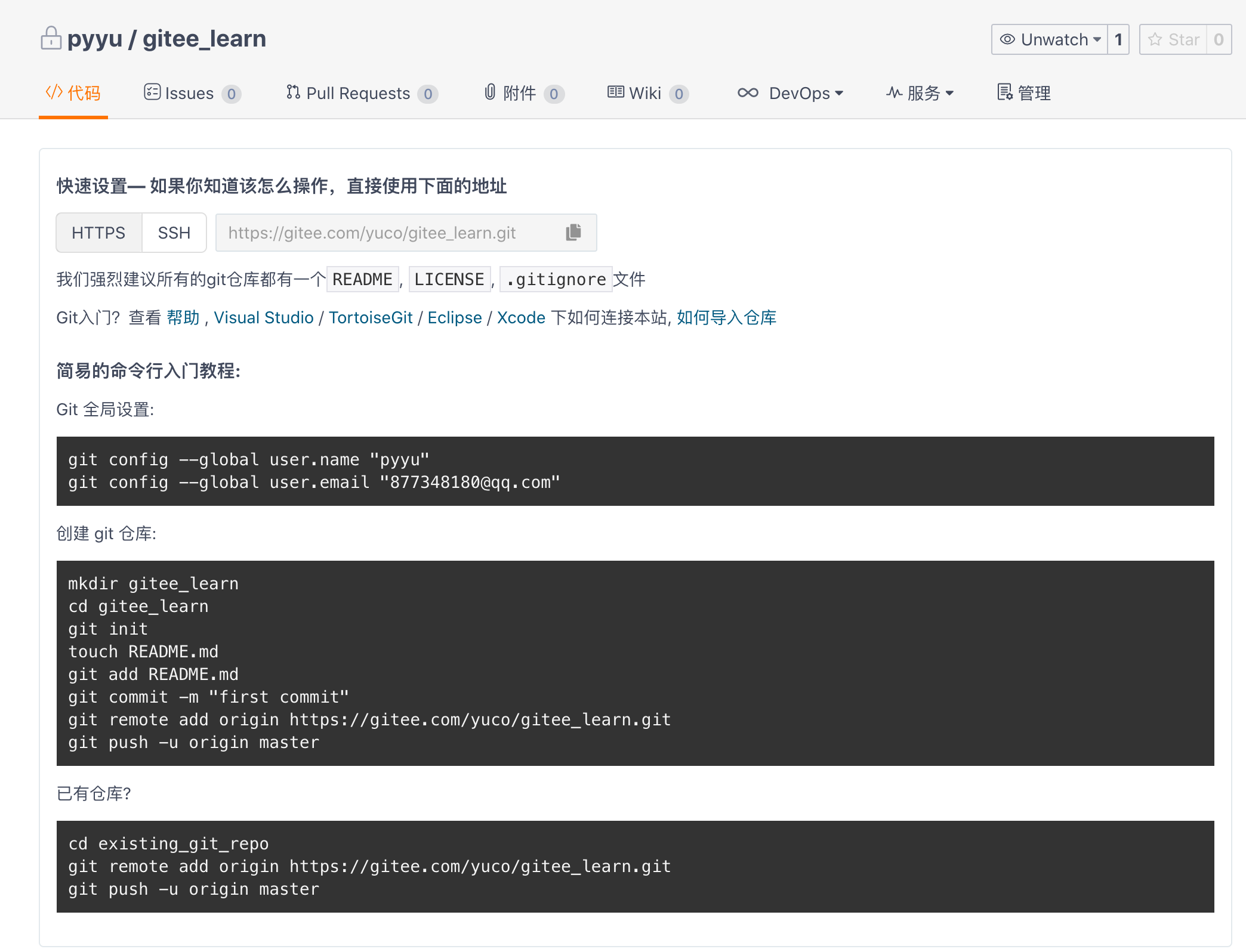Open the Visual Studio link
Image resolution: width=1246 pixels, height=952 pixels.
click(x=264, y=317)
